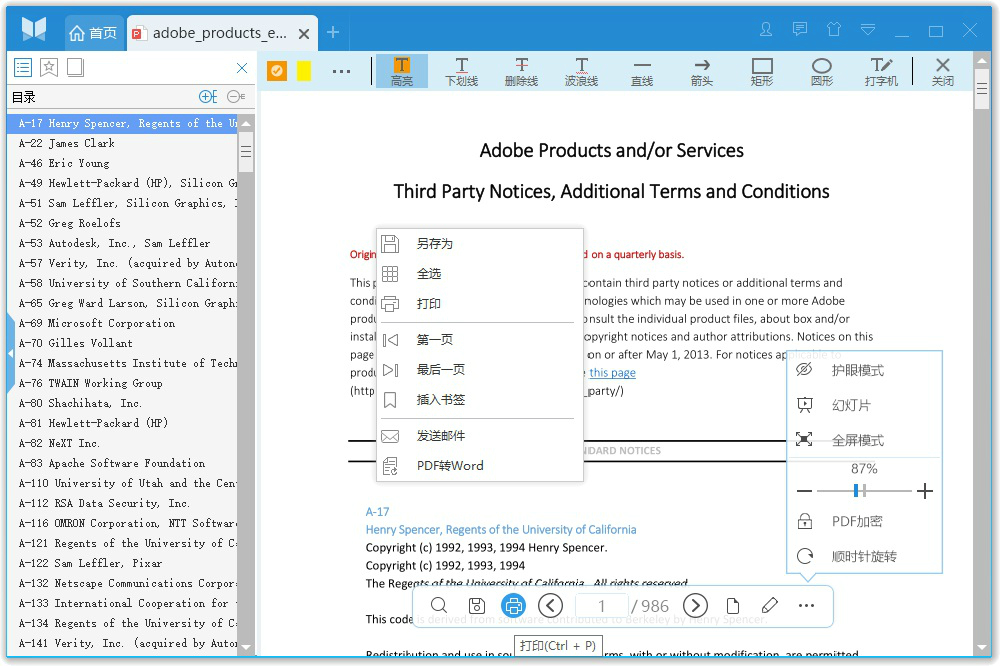
Task: Select the 下划线 underline tool
Action: point(462,71)
